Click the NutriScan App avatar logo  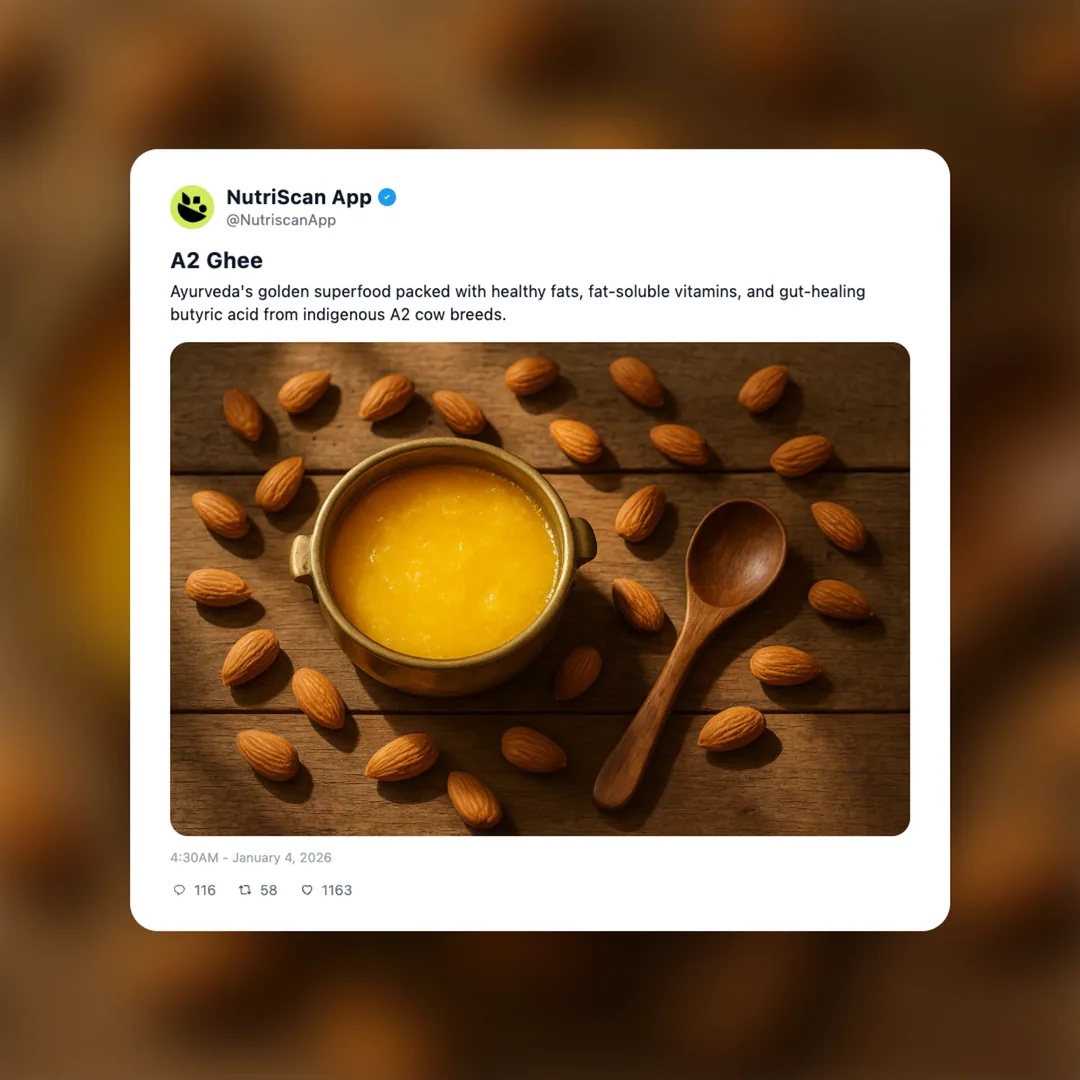(x=192, y=207)
